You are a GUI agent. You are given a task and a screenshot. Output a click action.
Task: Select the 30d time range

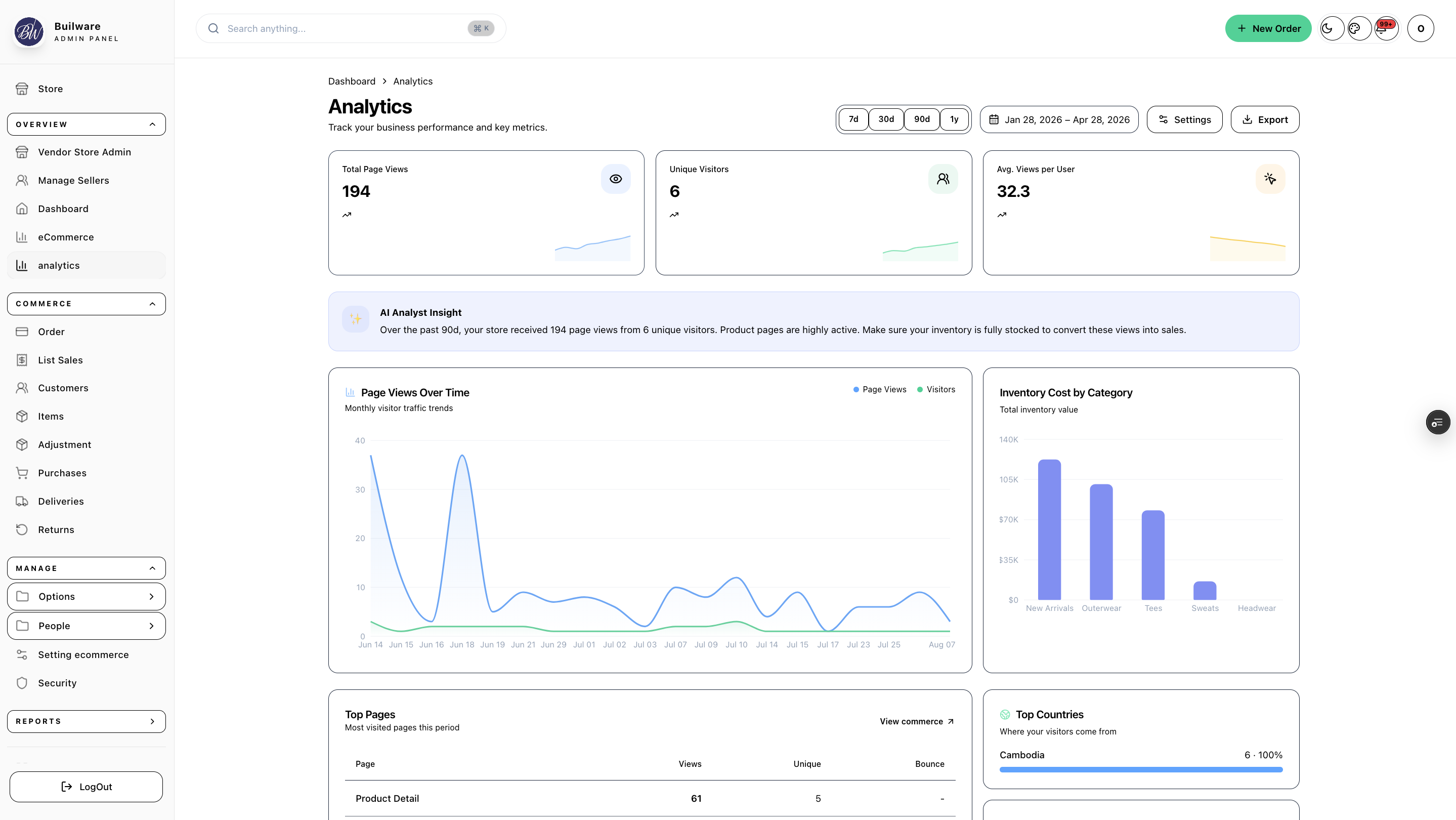tap(886, 119)
